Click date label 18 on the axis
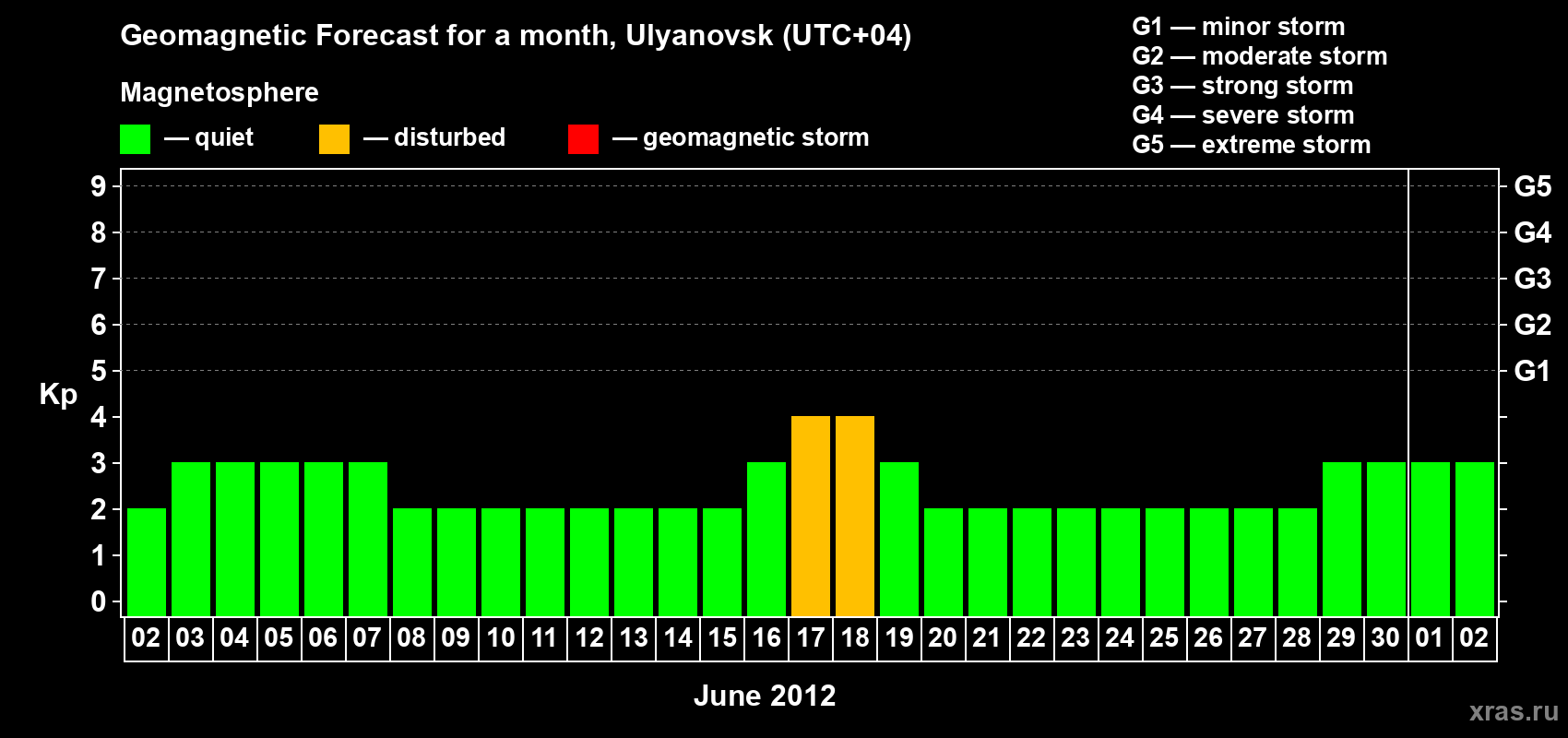 point(855,638)
